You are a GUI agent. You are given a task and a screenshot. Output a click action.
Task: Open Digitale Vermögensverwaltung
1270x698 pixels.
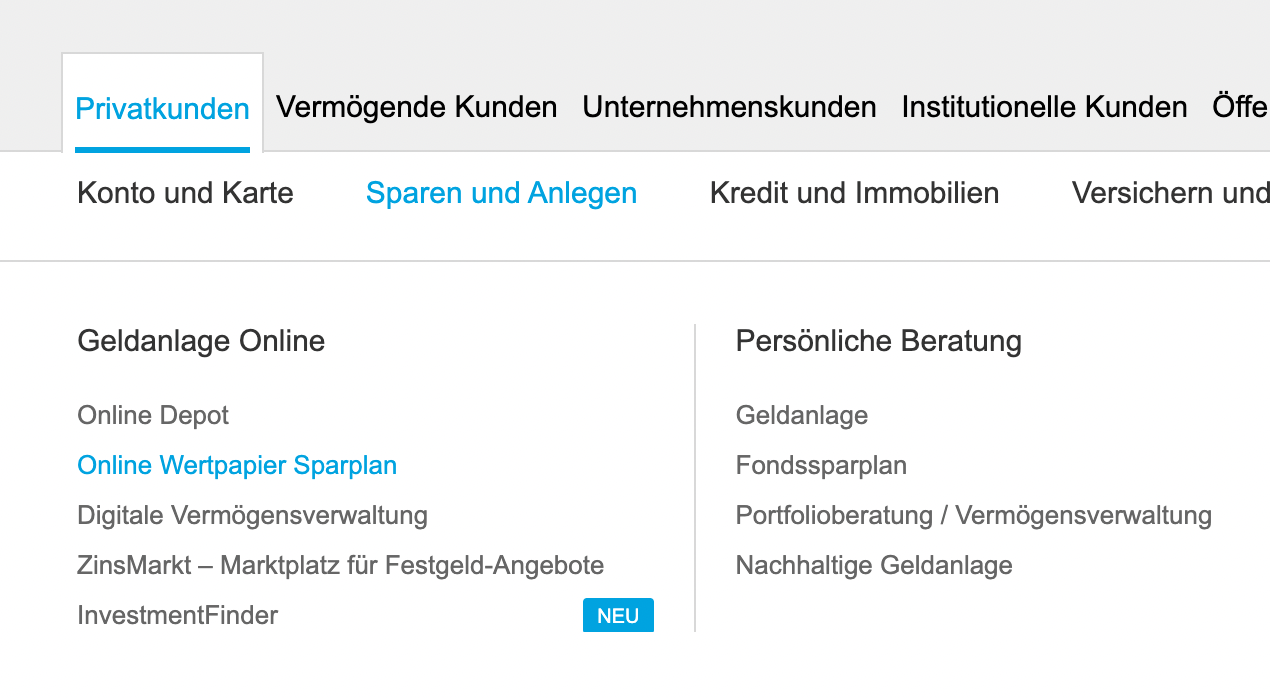[x=252, y=515]
